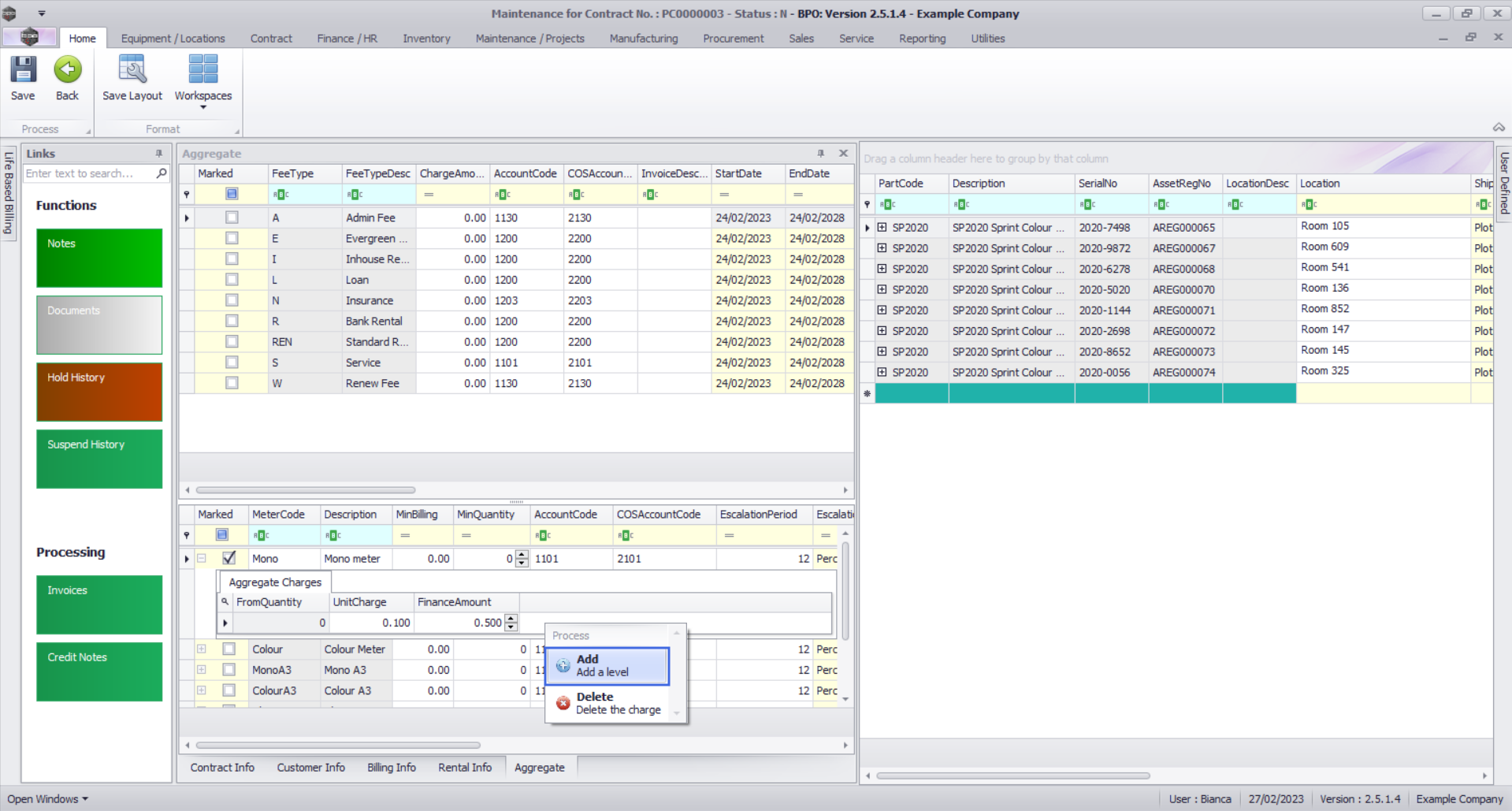Click the Links search text field

pyautogui.click(x=87, y=173)
